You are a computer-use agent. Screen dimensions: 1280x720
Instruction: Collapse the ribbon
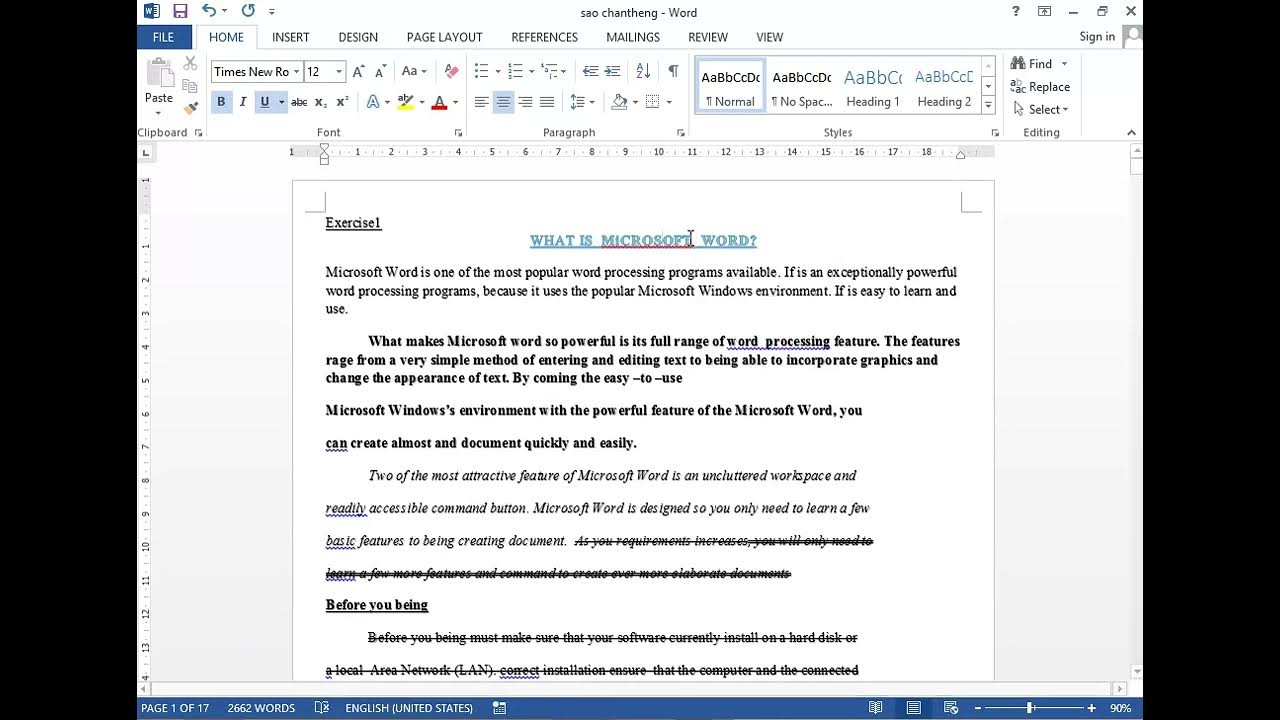click(x=1131, y=133)
